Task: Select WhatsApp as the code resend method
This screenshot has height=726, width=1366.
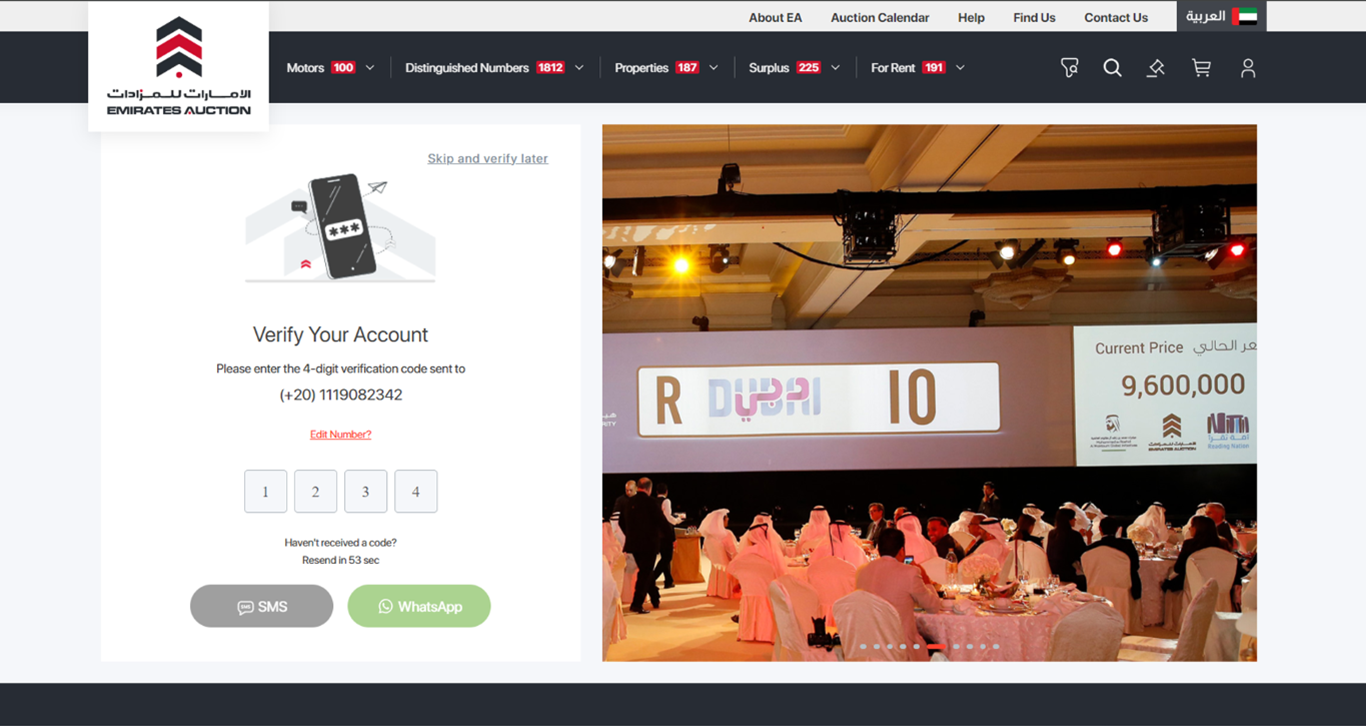Action: click(x=419, y=606)
